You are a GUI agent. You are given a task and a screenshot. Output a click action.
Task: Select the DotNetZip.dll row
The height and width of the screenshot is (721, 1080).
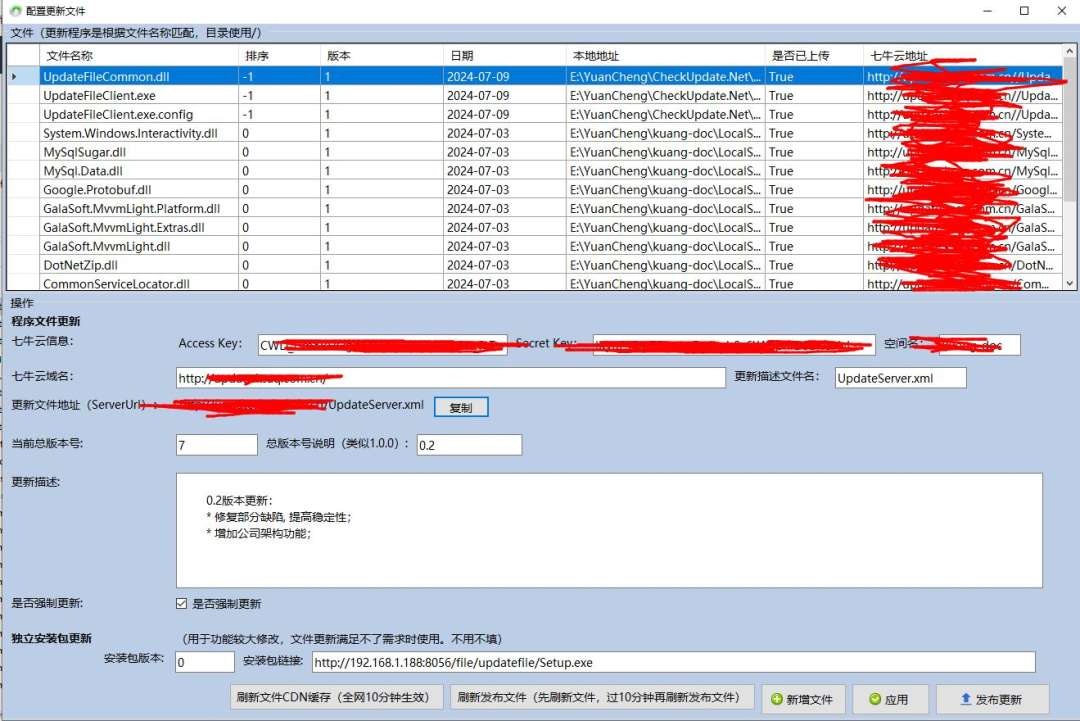[534, 264]
